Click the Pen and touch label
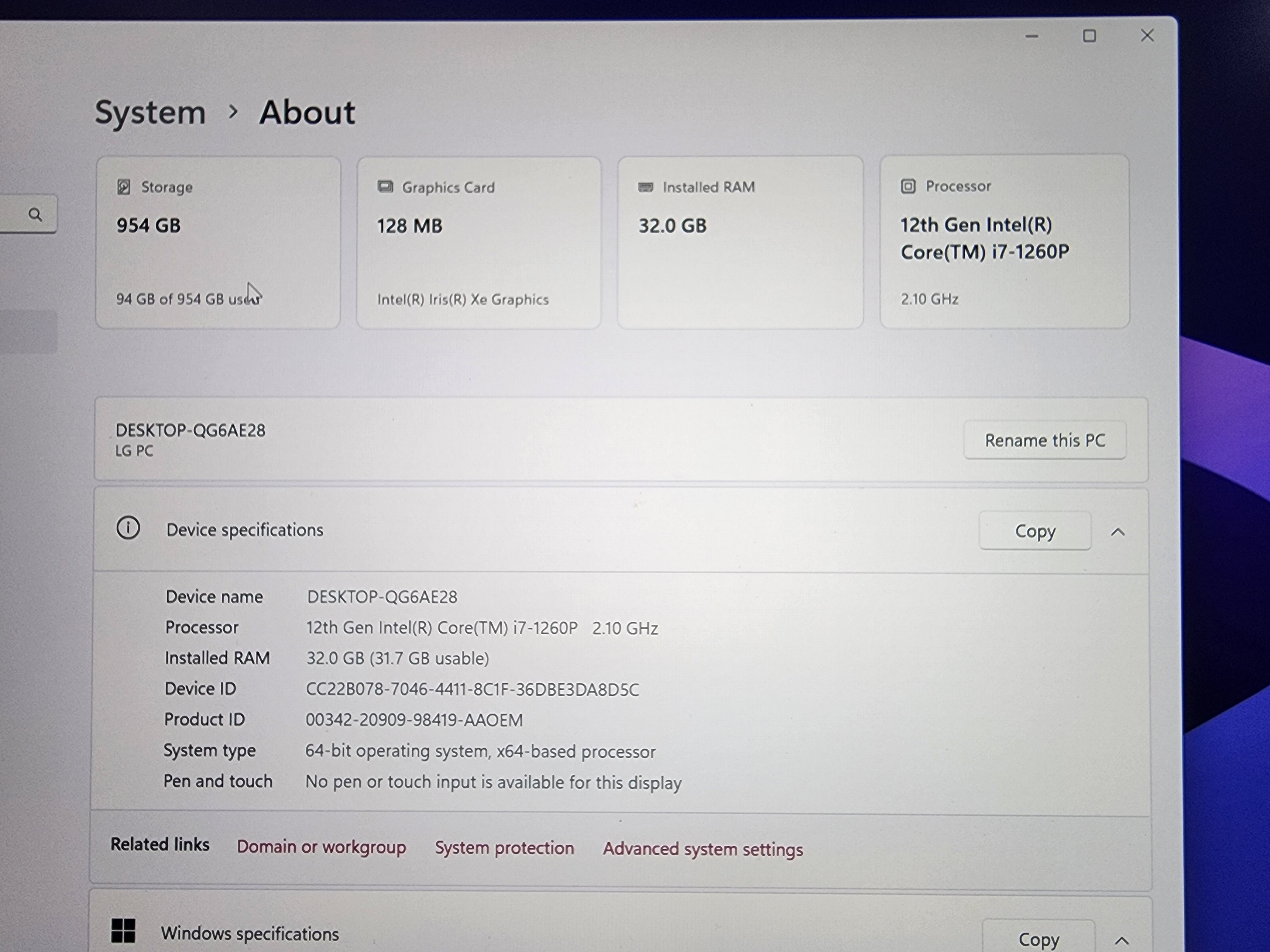This screenshot has width=1270, height=952. coord(218,782)
